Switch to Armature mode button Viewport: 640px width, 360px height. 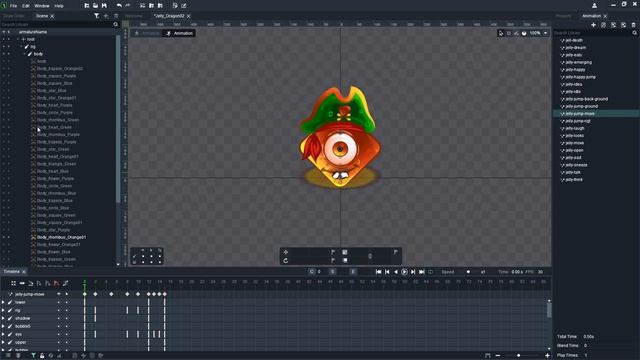[147, 33]
